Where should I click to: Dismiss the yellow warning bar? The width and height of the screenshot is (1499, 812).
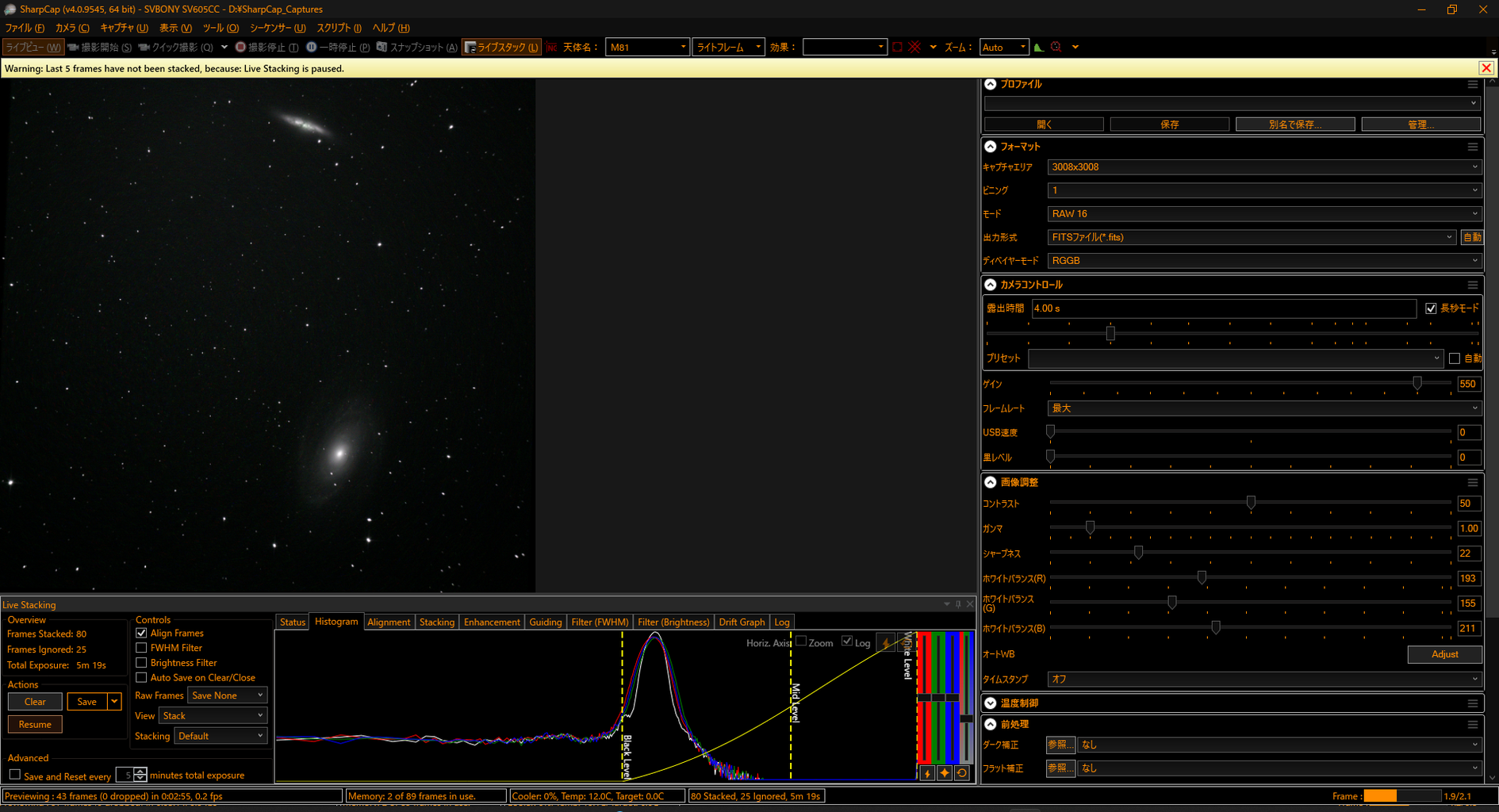(x=1486, y=68)
